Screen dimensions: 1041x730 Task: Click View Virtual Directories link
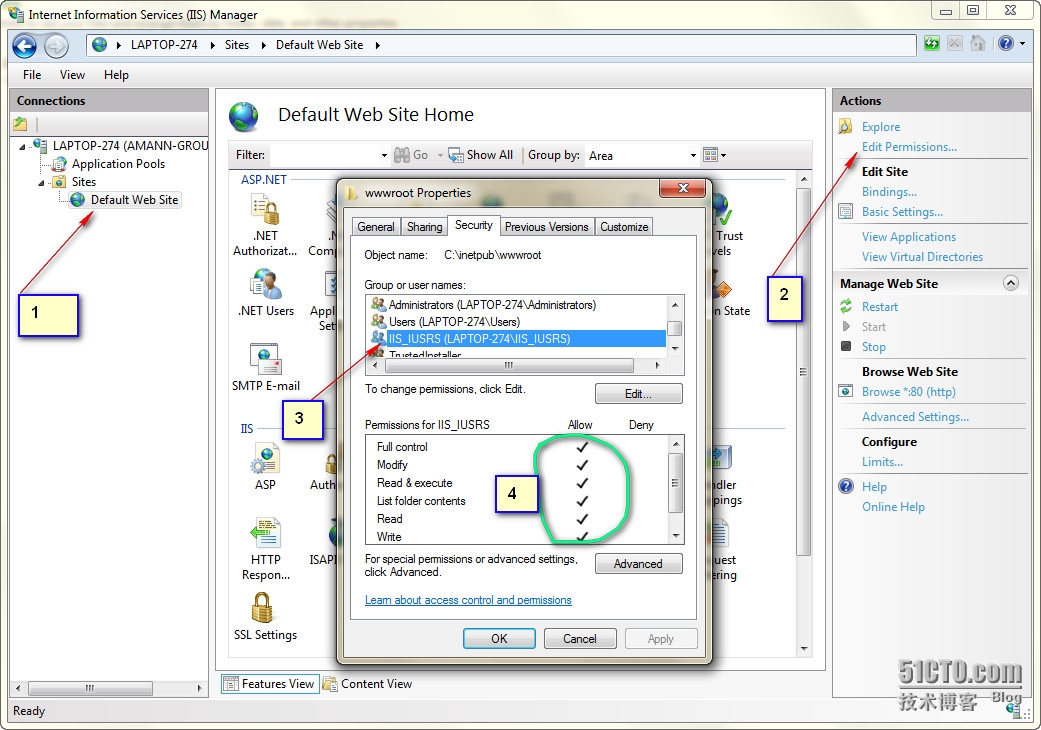[x=922, y=257]
